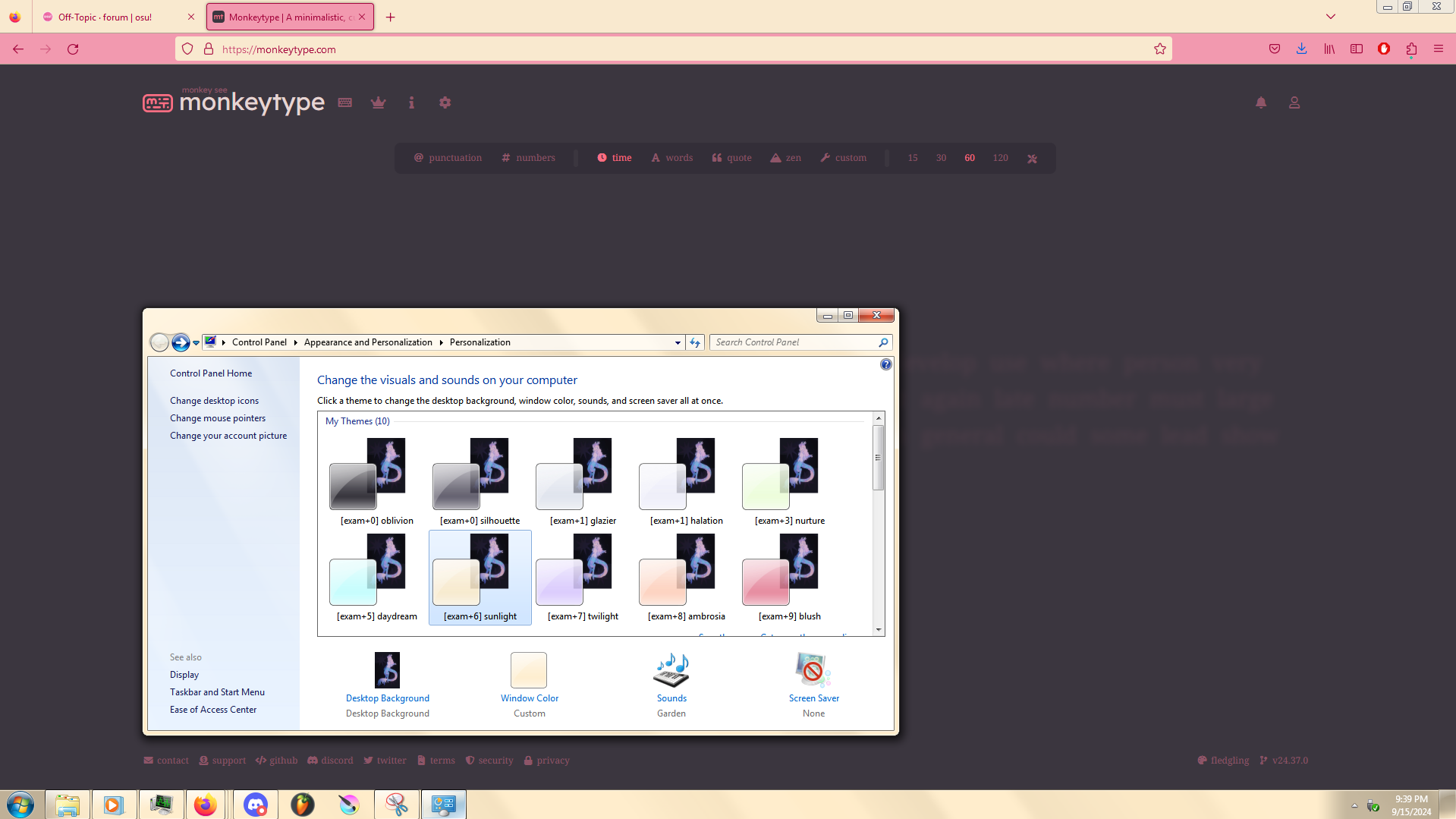
Task: Go back in Firefox
Action: point(18,49)
